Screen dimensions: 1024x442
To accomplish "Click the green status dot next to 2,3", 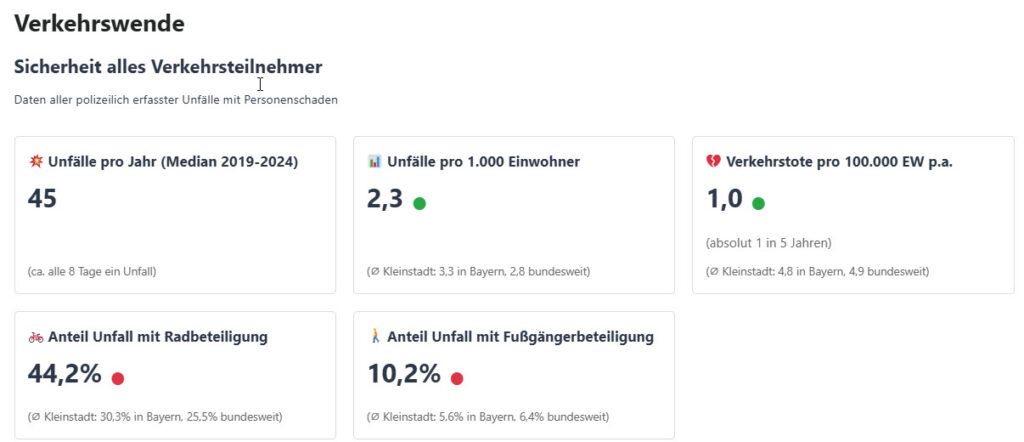I will click(x=419, y=204).
